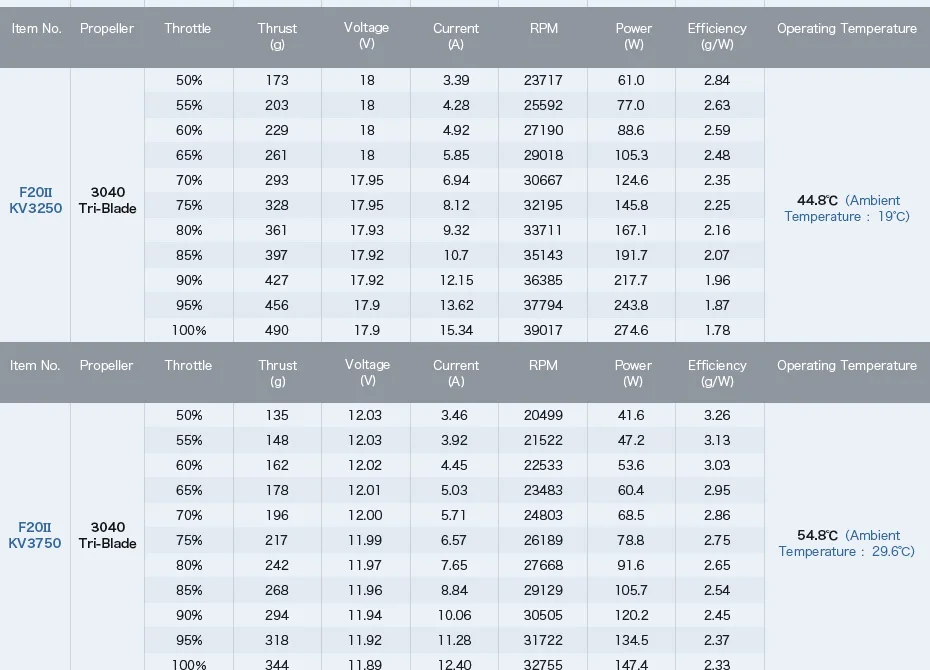The image size is (930, 670).
Task: Click the Efficiency (g/W) header in first table
Action: (717, 36)
